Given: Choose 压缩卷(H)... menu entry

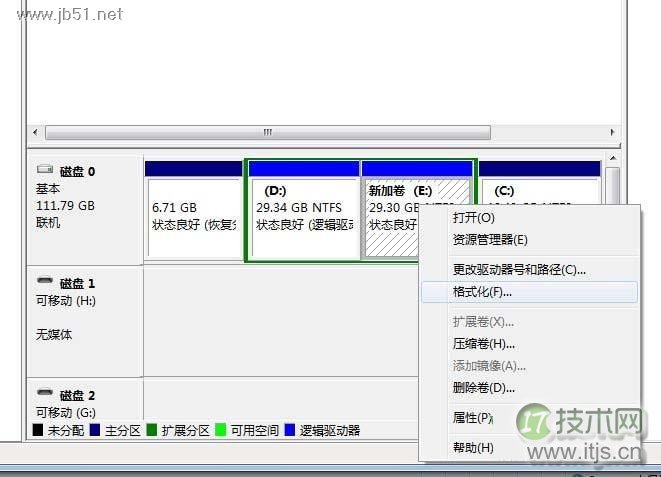Looking at the screenshot, I should 529,344.
